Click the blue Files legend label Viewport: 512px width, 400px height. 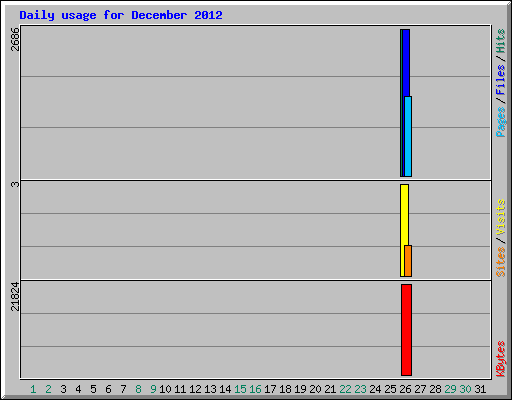500,80
